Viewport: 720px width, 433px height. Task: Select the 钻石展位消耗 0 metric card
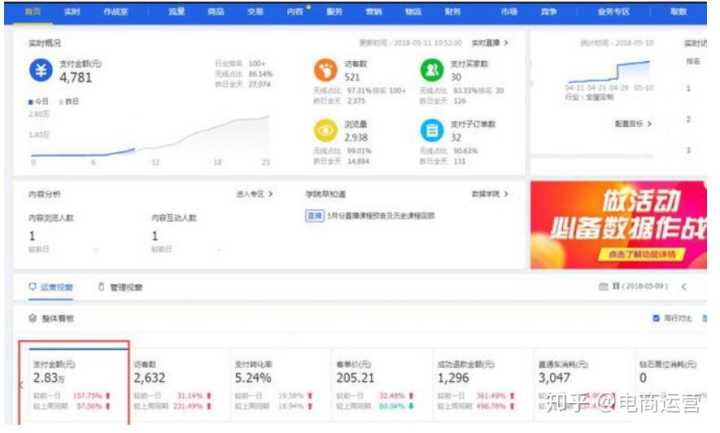[672, 384]
